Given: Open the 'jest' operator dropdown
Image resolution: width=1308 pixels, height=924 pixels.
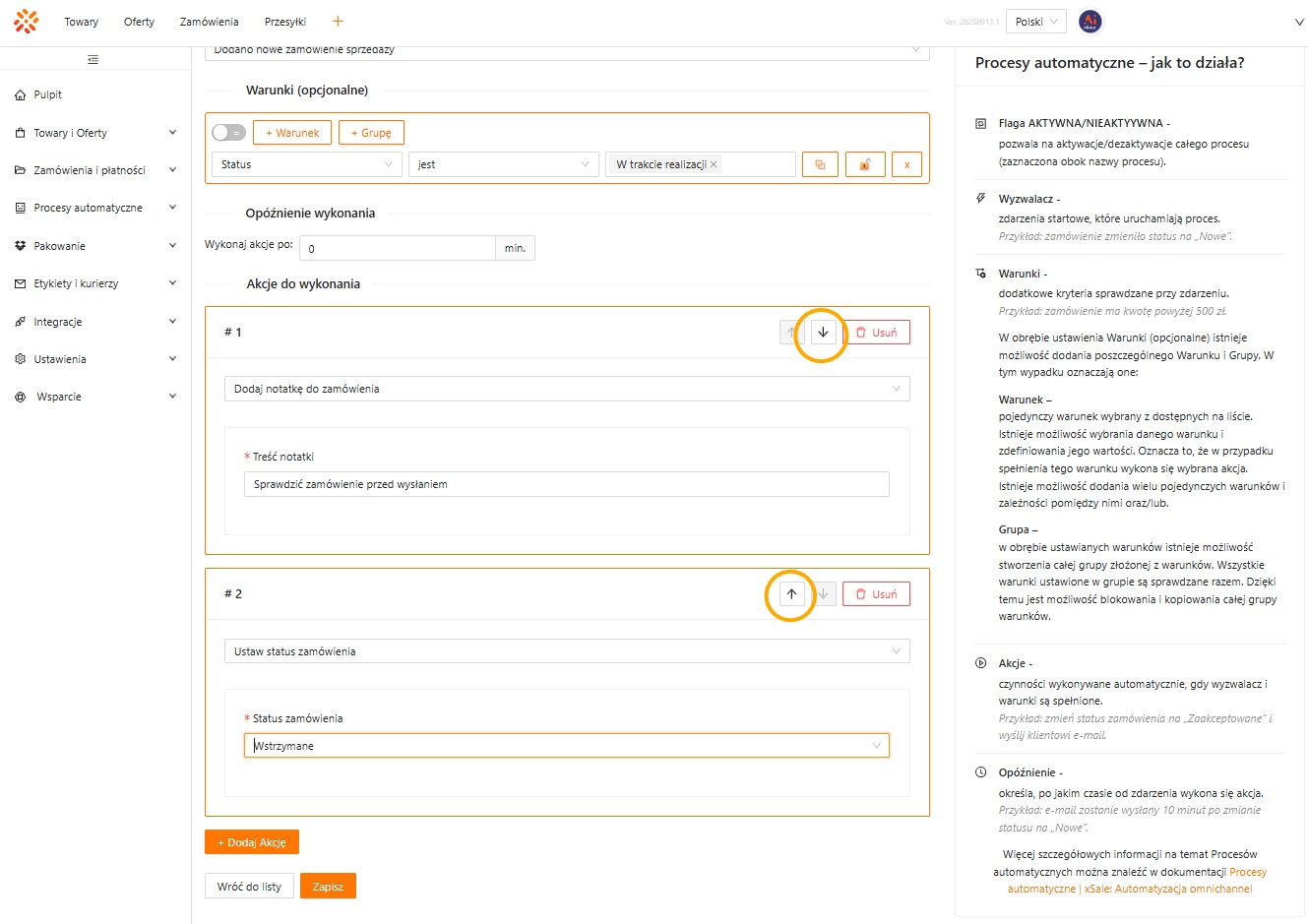Looking at the screenshot, I should (503, 164).
